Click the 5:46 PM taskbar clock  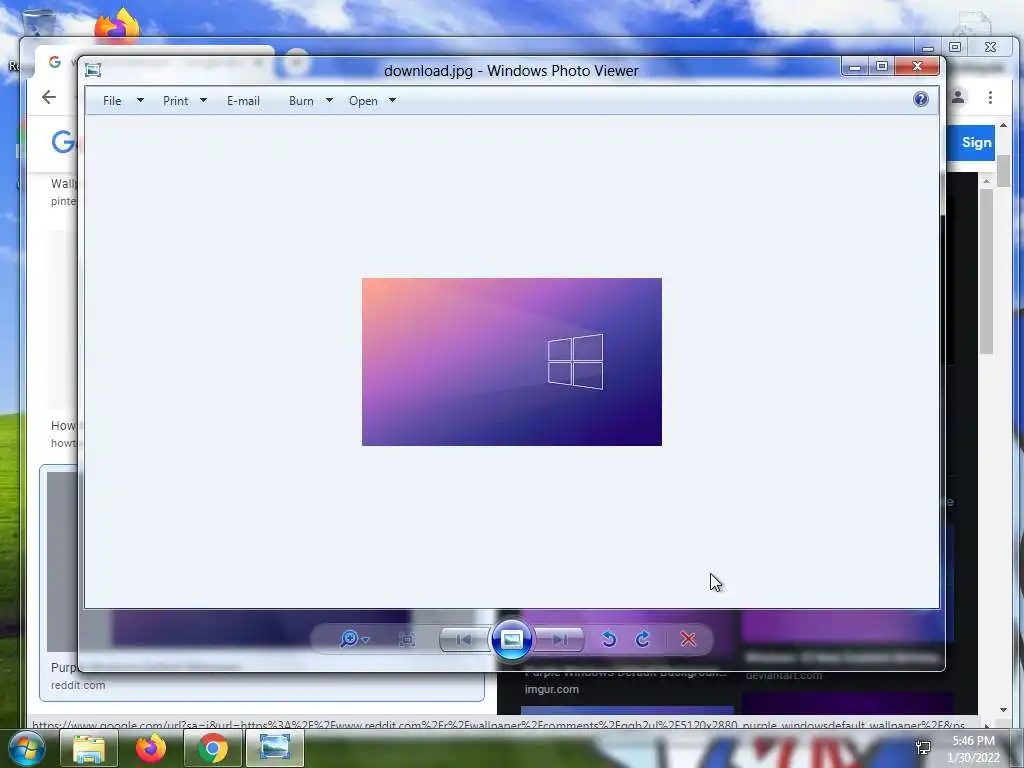pyautogui.click(x=973, y=741)
